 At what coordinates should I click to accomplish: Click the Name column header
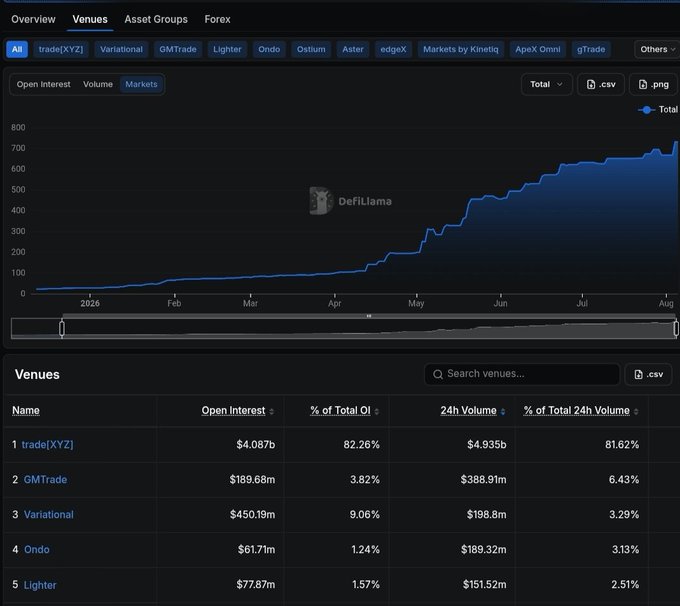[26, 410]
